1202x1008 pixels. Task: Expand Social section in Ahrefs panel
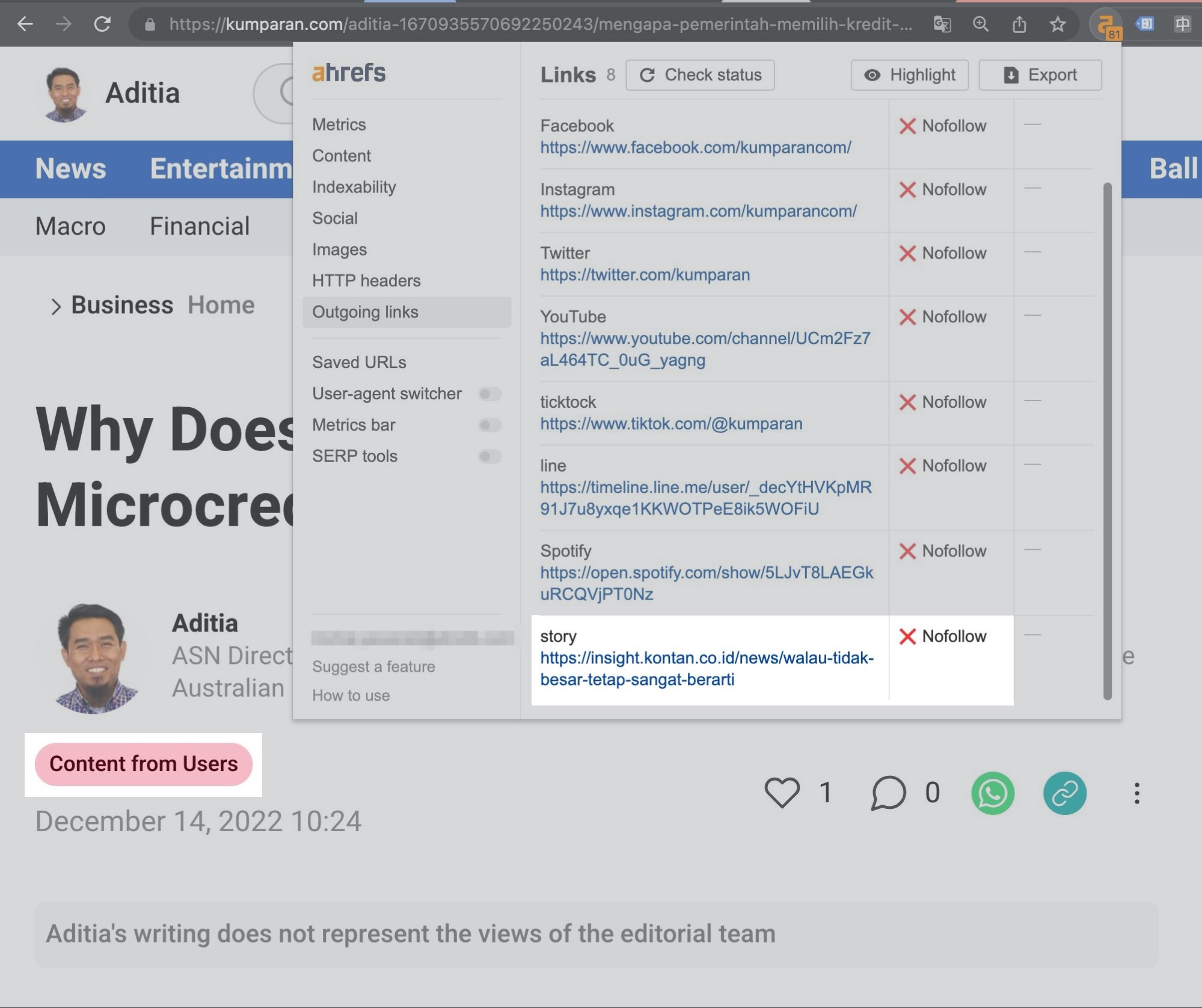(334, 218)
